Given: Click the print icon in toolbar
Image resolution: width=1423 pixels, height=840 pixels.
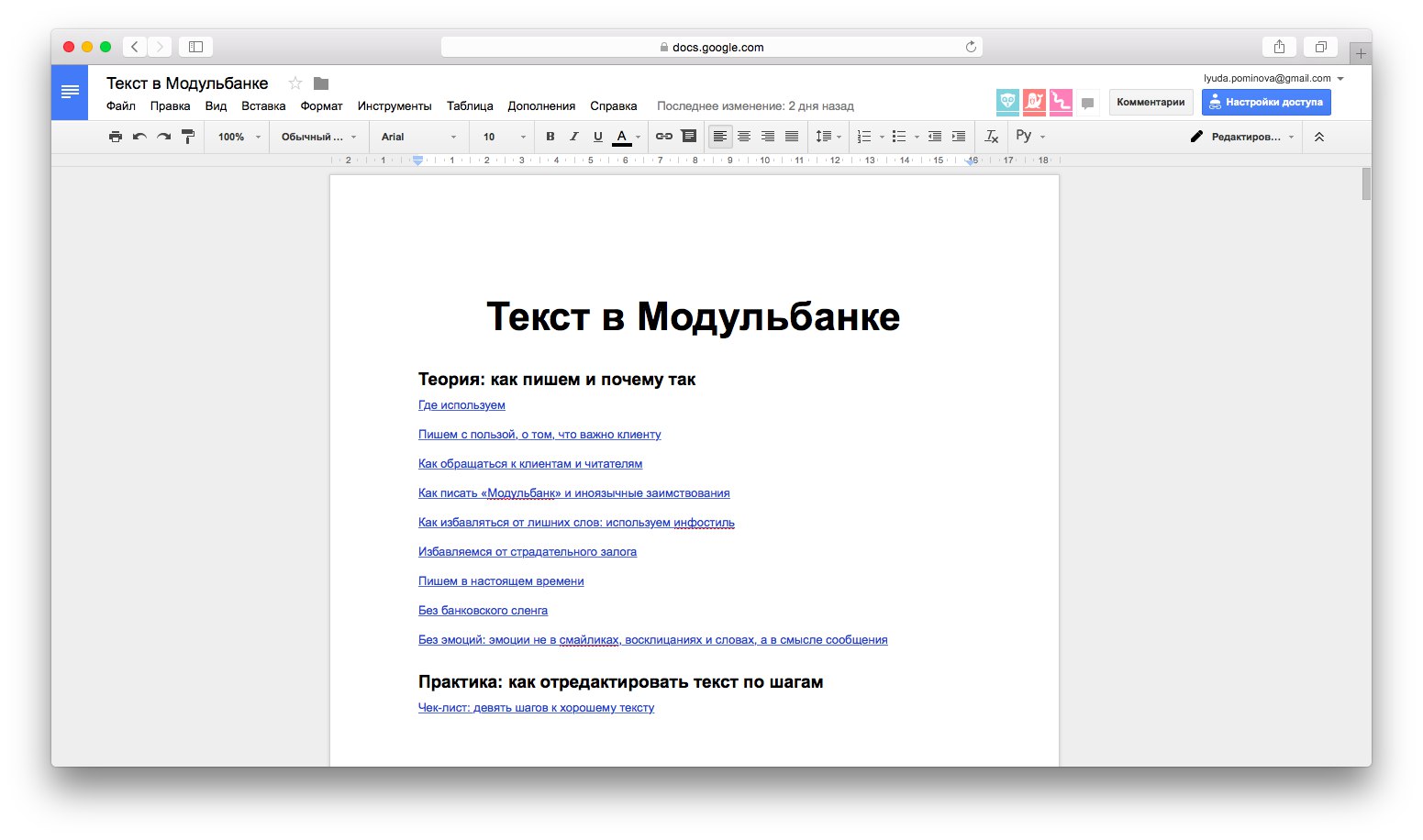Looking at the screenshot, I should 116,137.
